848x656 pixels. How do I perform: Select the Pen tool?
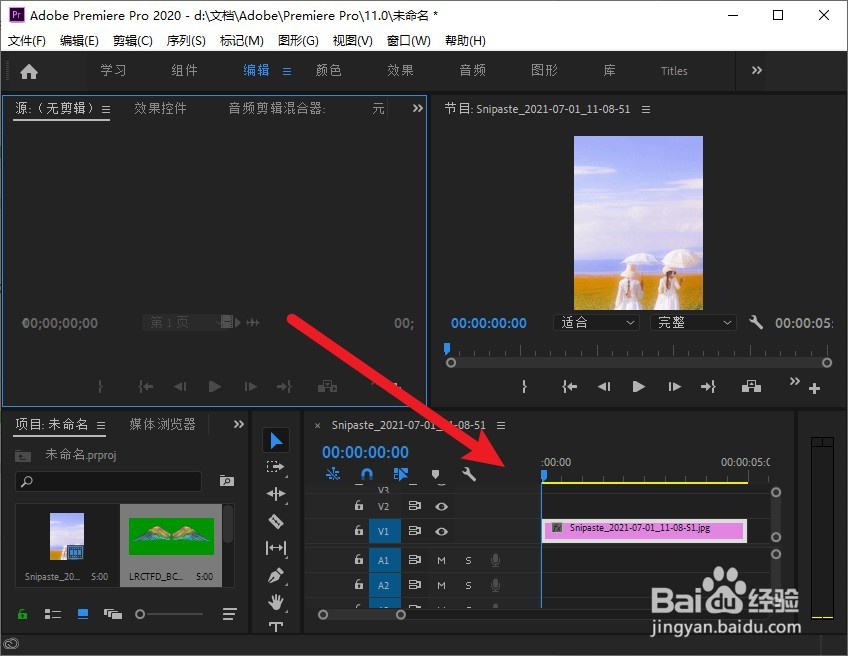[276, 575]
